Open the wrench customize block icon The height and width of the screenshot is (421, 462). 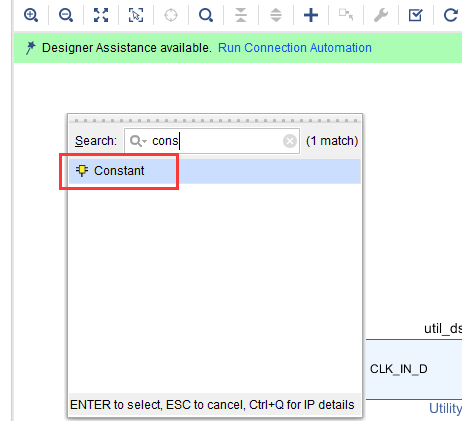coord(381,15)
